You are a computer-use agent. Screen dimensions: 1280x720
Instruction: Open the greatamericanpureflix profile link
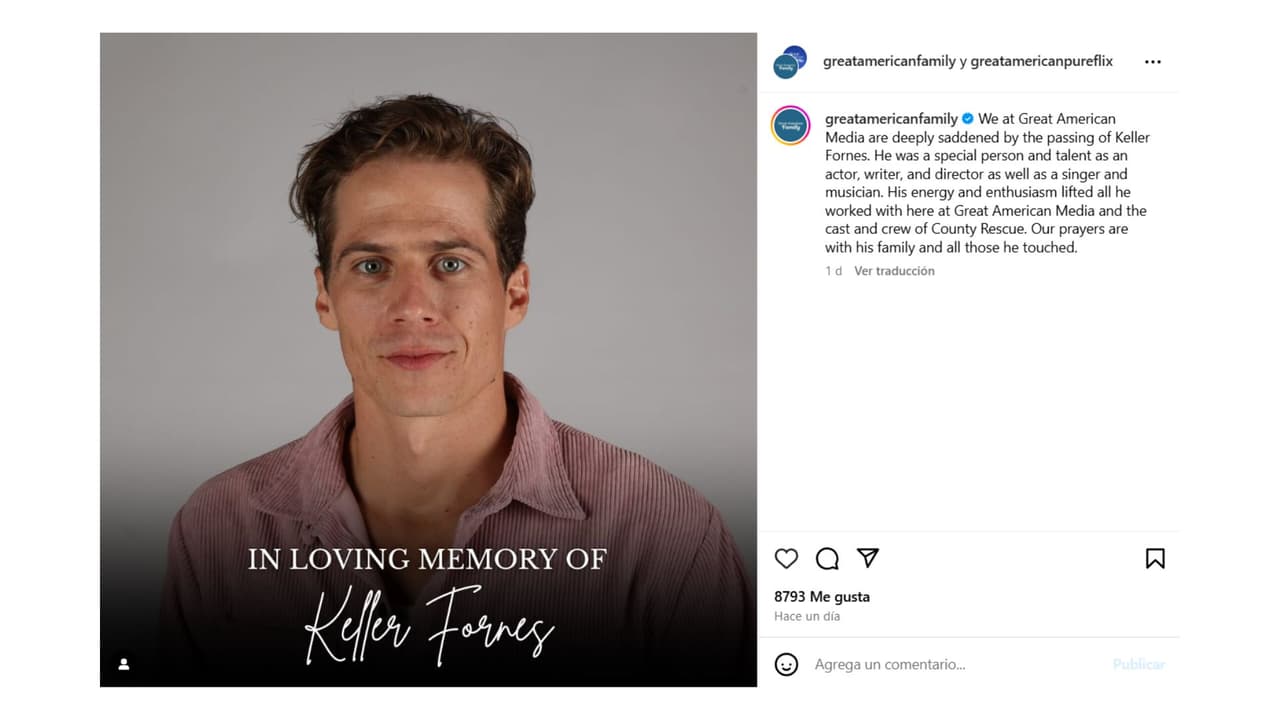click(1041, 61)
